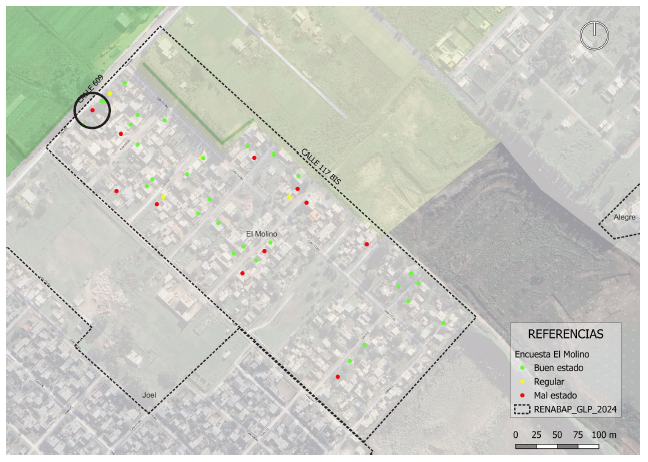This screenshot has width=648, height=462.
Task: Click the red survey point inside the black circle
Action: click(x=93, y=110)
